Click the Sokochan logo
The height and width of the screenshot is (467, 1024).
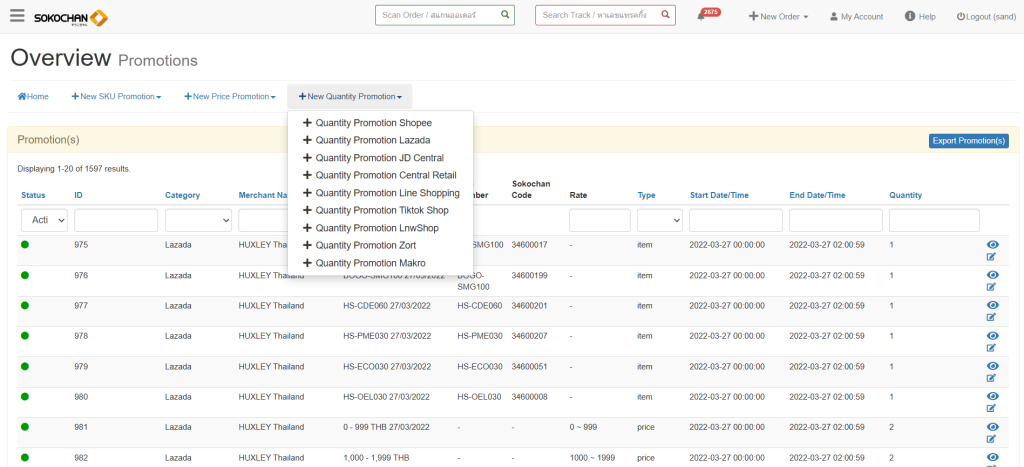tap(71, 17)
